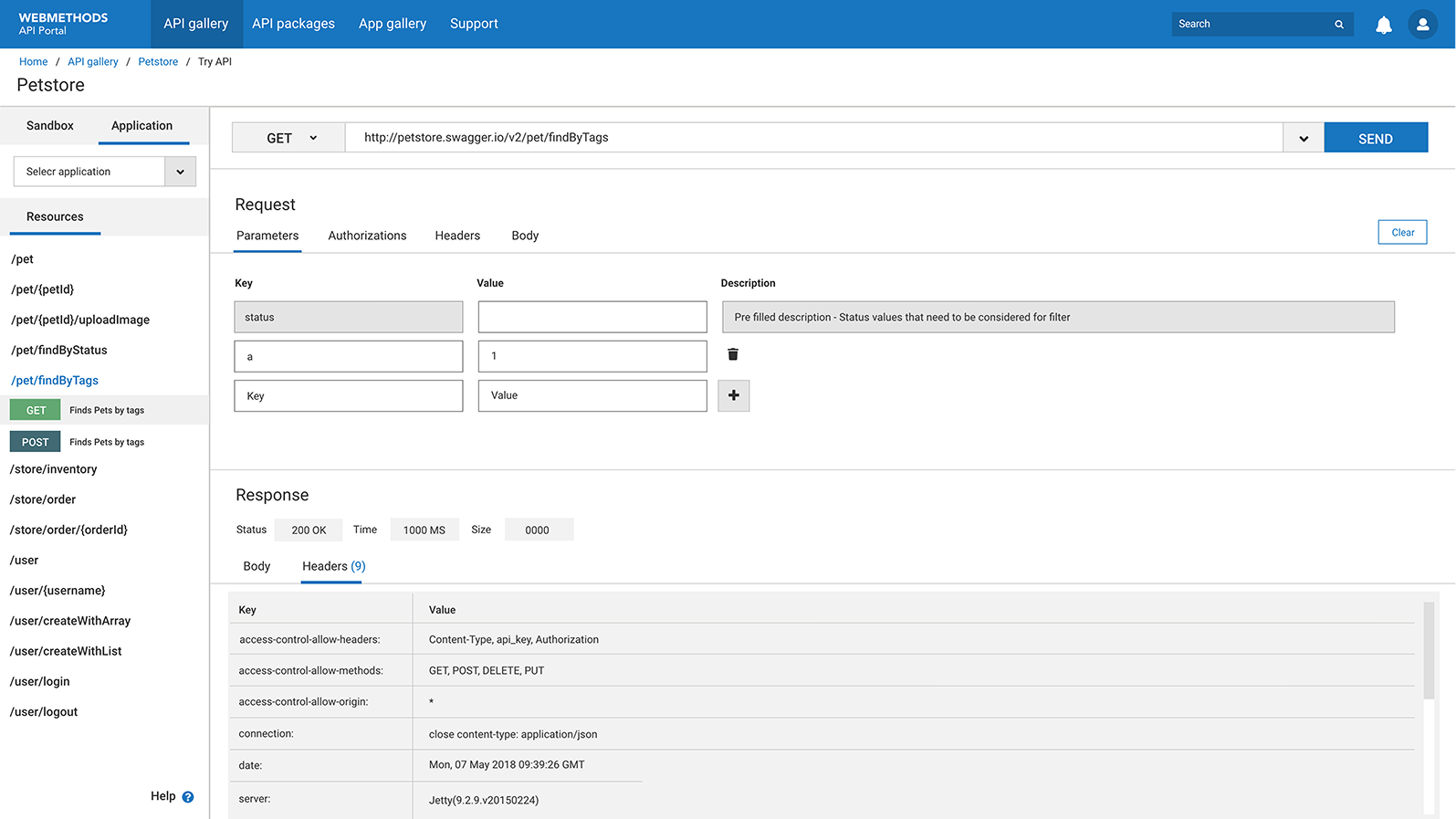Open the request Body tab
This screenshot has width=1456, height=819.
[525, 236]
